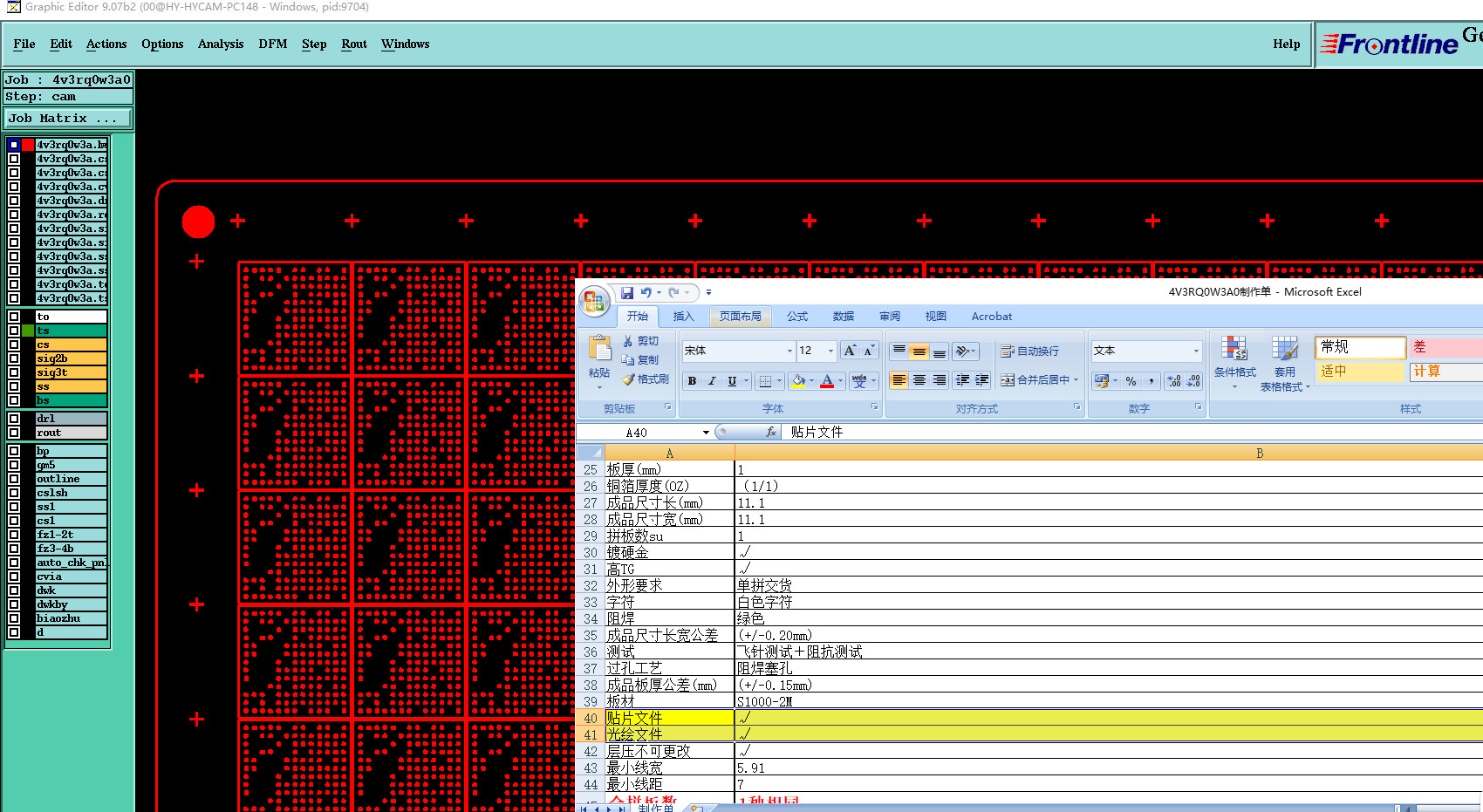Toggle checkbox for layer 'biaozhu'
The height and width of the screenshot is (812, 1483).
click(x=14, y=618)
